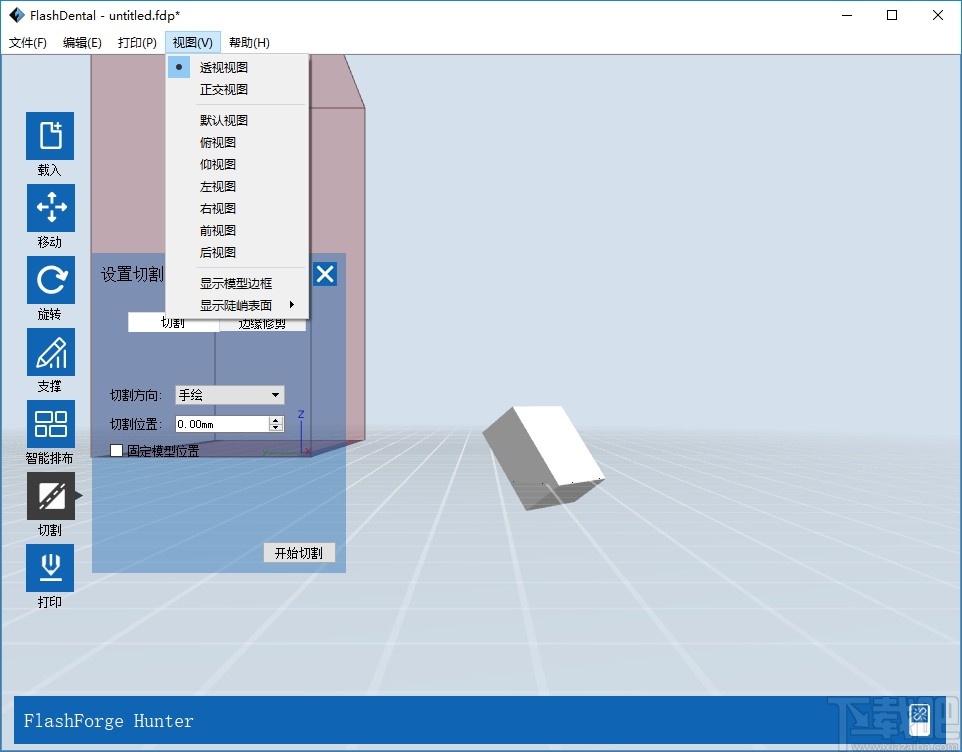Choose 俯视图 top view entry

[x=237, y=142]
